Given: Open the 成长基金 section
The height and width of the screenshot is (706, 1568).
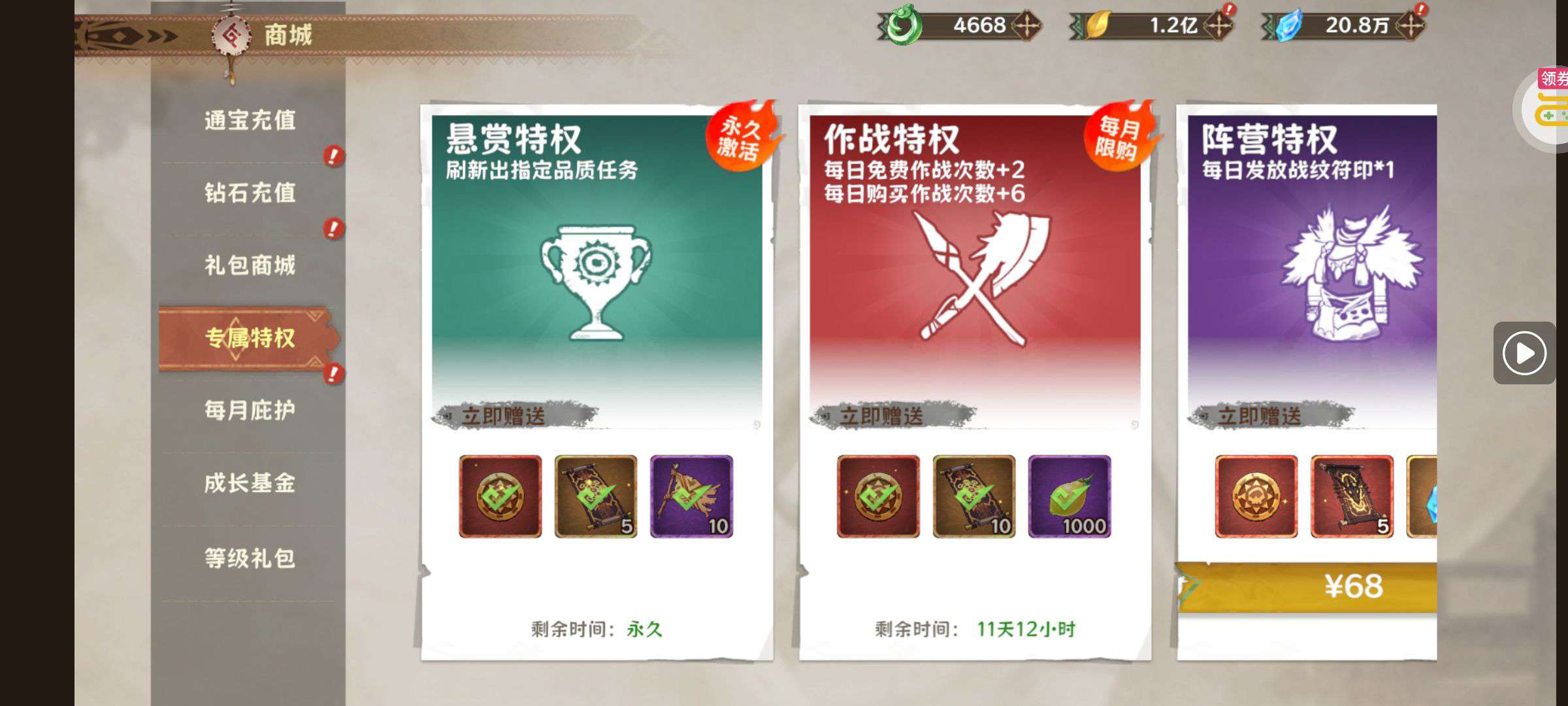Looking at the screenshot, I should 249,483.
